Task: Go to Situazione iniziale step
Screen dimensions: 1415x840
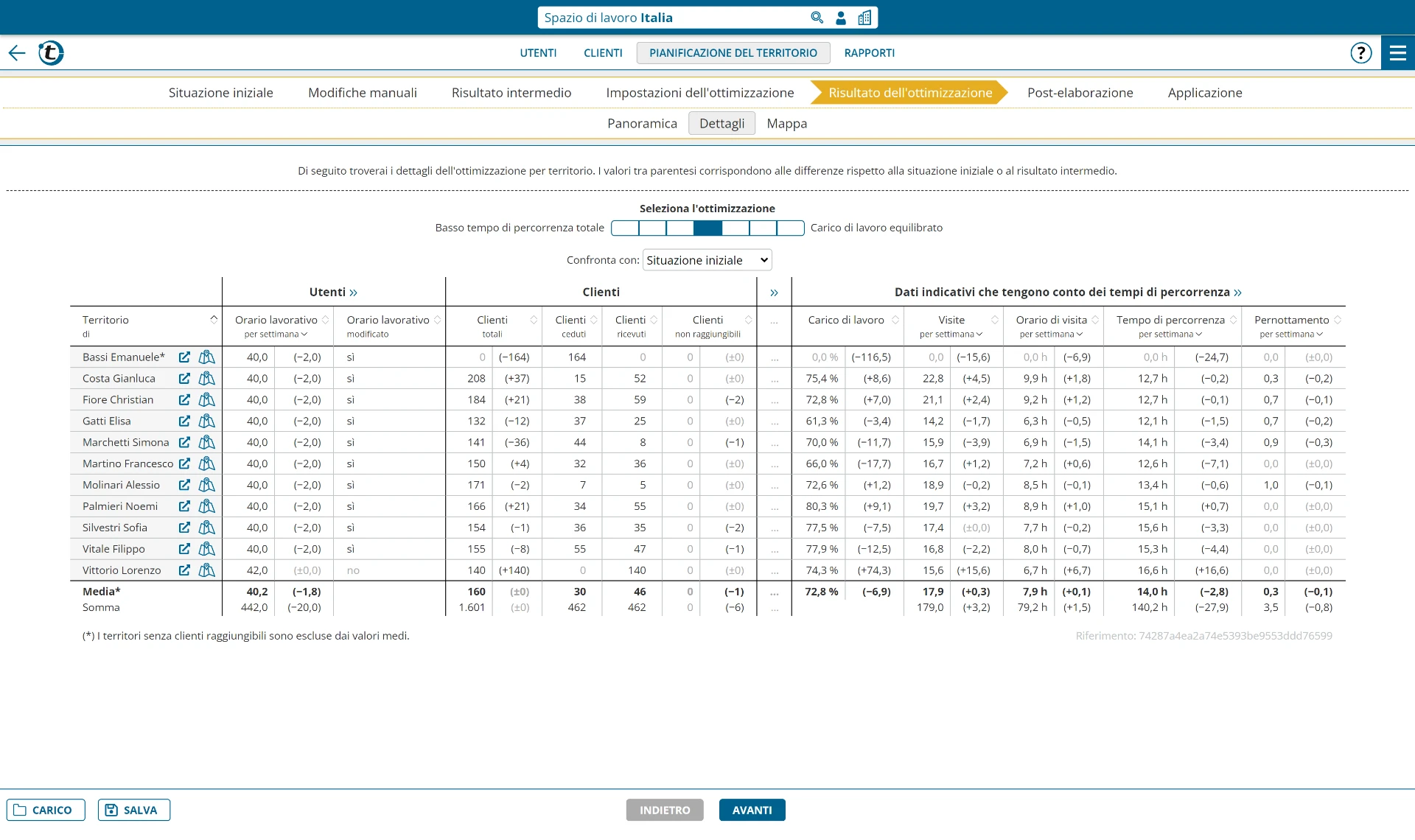Action: point(220,93)
